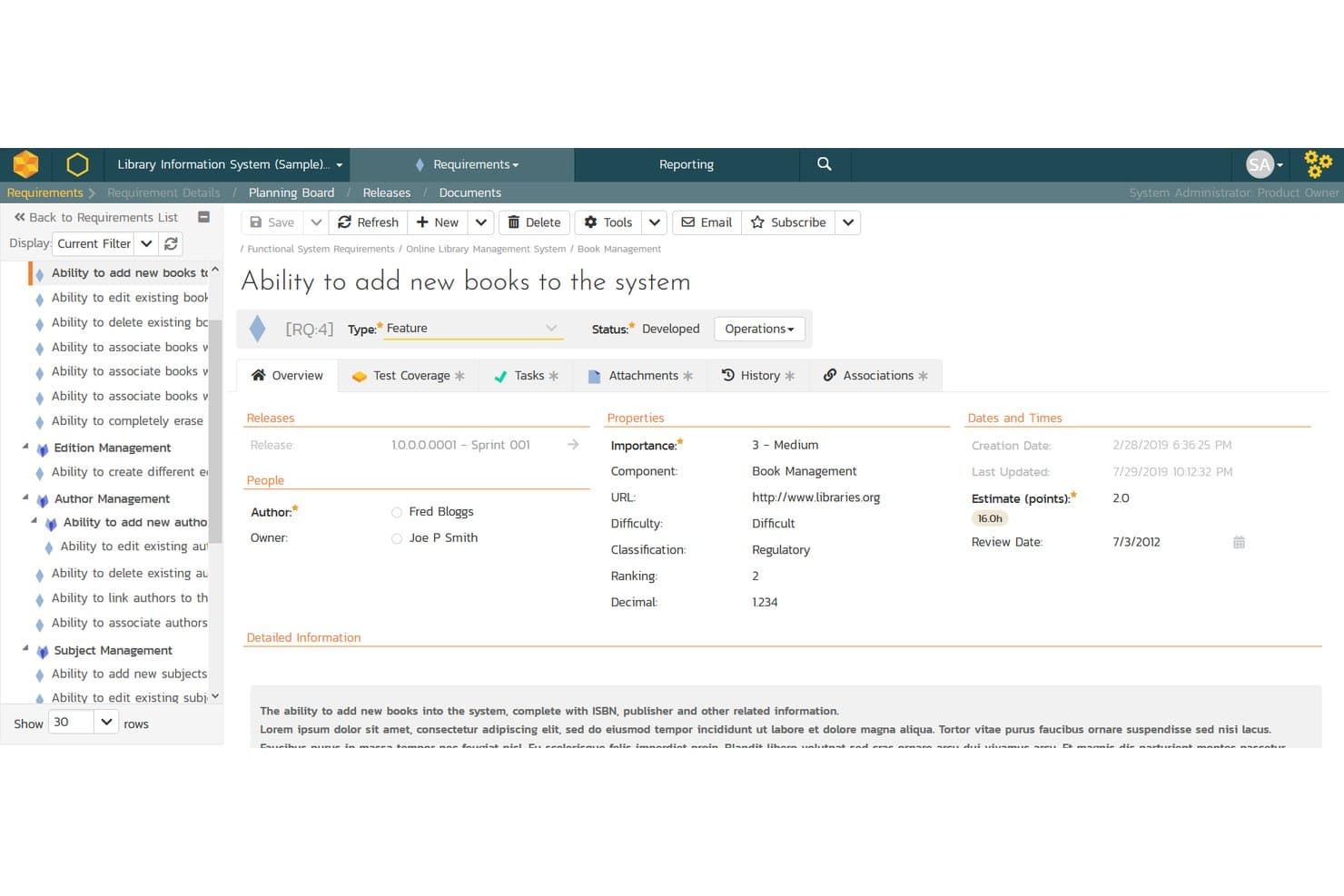Open the Subscribe dropdown arrow

pos(848,222)
